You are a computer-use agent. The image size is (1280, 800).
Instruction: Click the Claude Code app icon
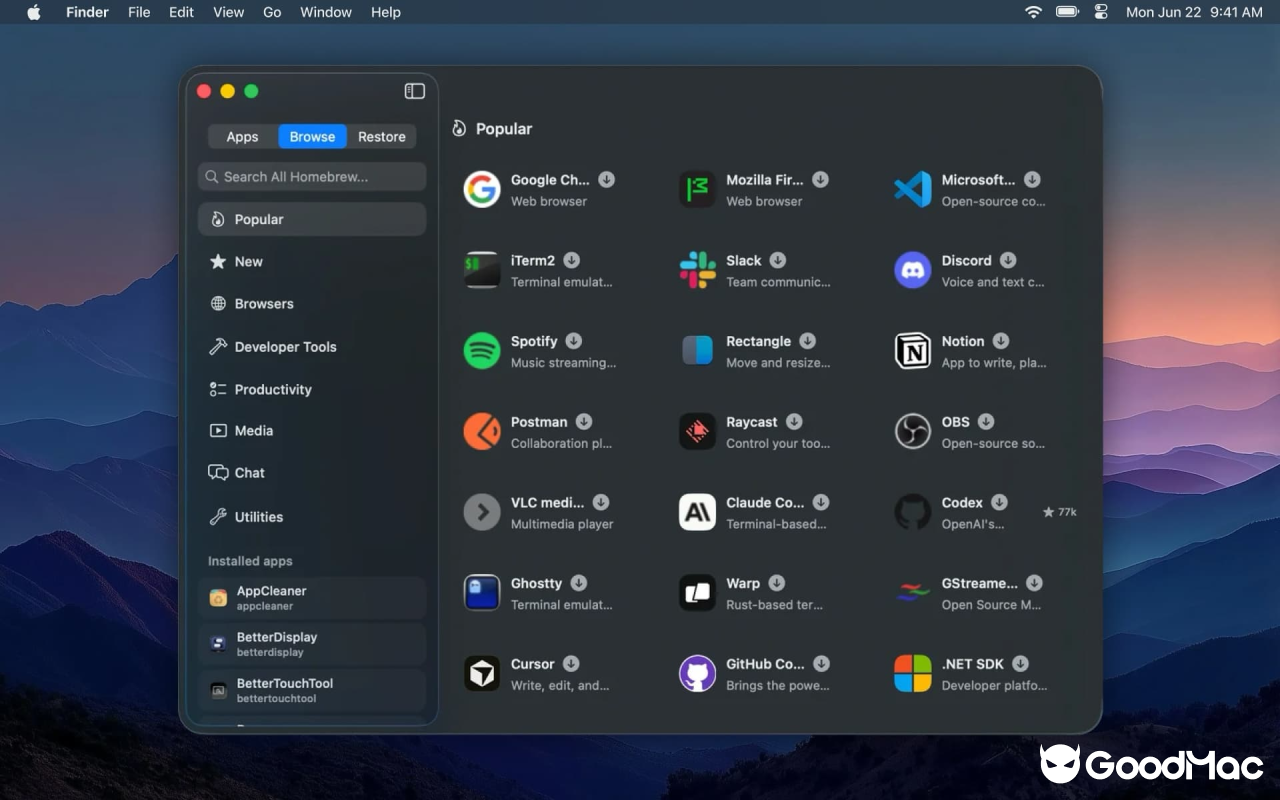coord(697,512)
